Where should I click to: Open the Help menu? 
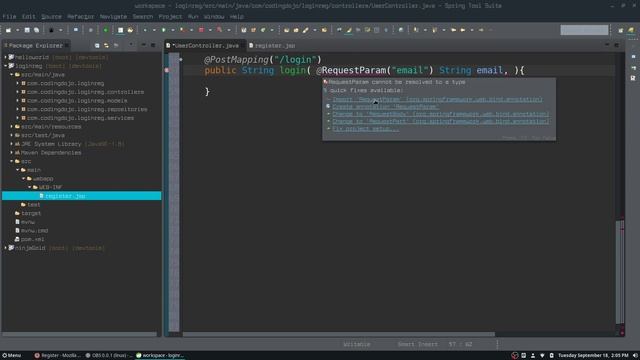[x=237, y=17]
